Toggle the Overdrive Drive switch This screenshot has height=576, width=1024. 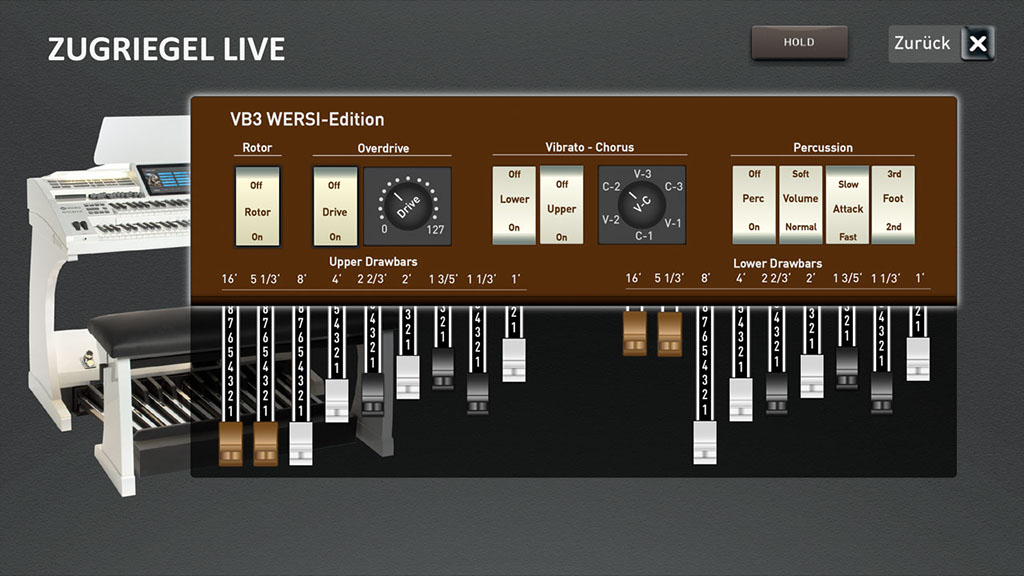[x=335, y=206]
